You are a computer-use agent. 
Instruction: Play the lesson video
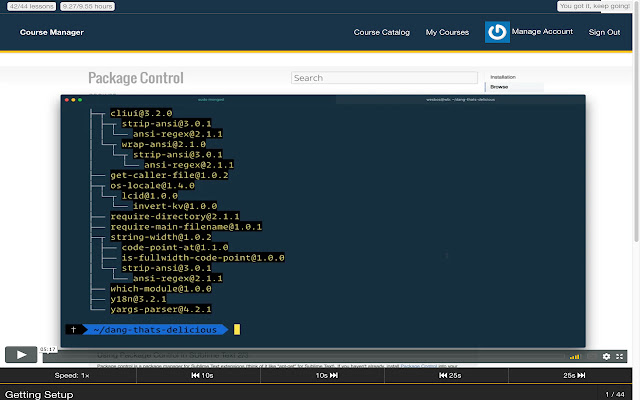click(21, 355)
